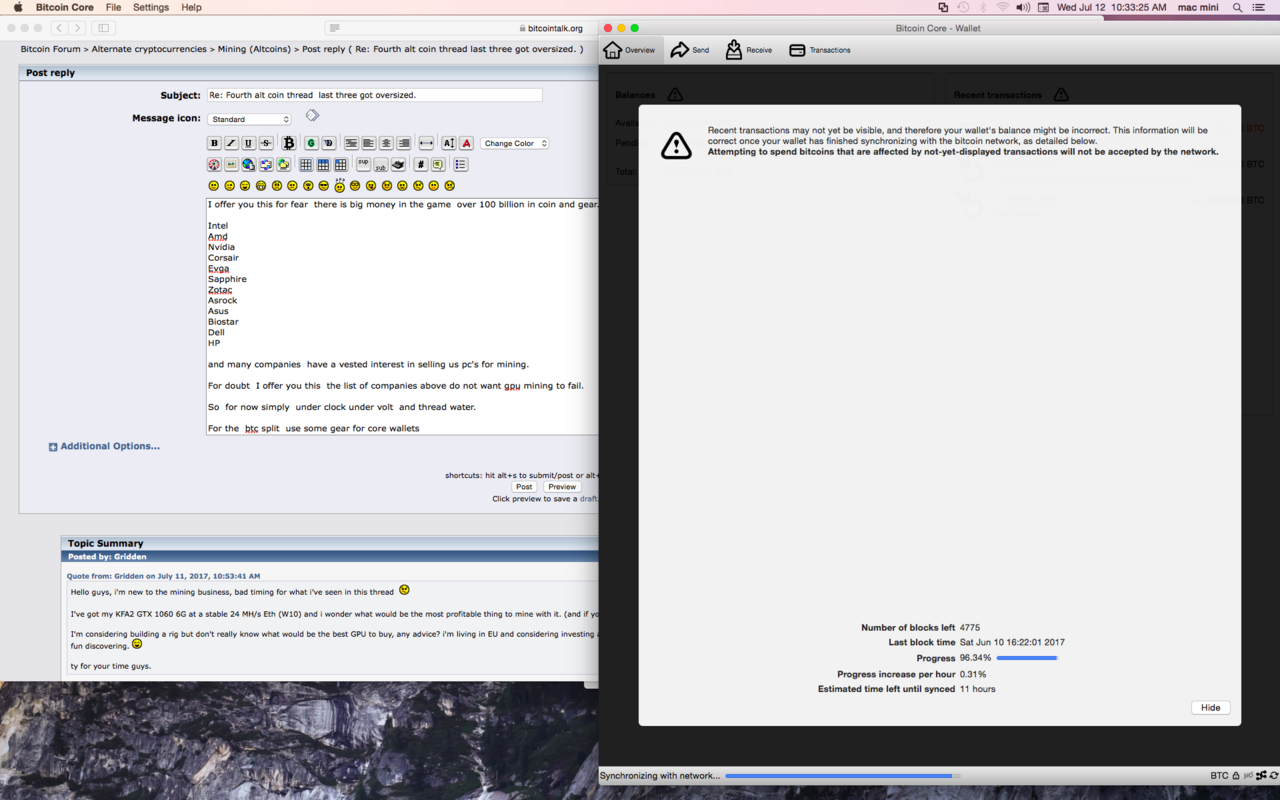Click the font size button
The width and height of the screenshot is (1280, 800).
(449, 143)
